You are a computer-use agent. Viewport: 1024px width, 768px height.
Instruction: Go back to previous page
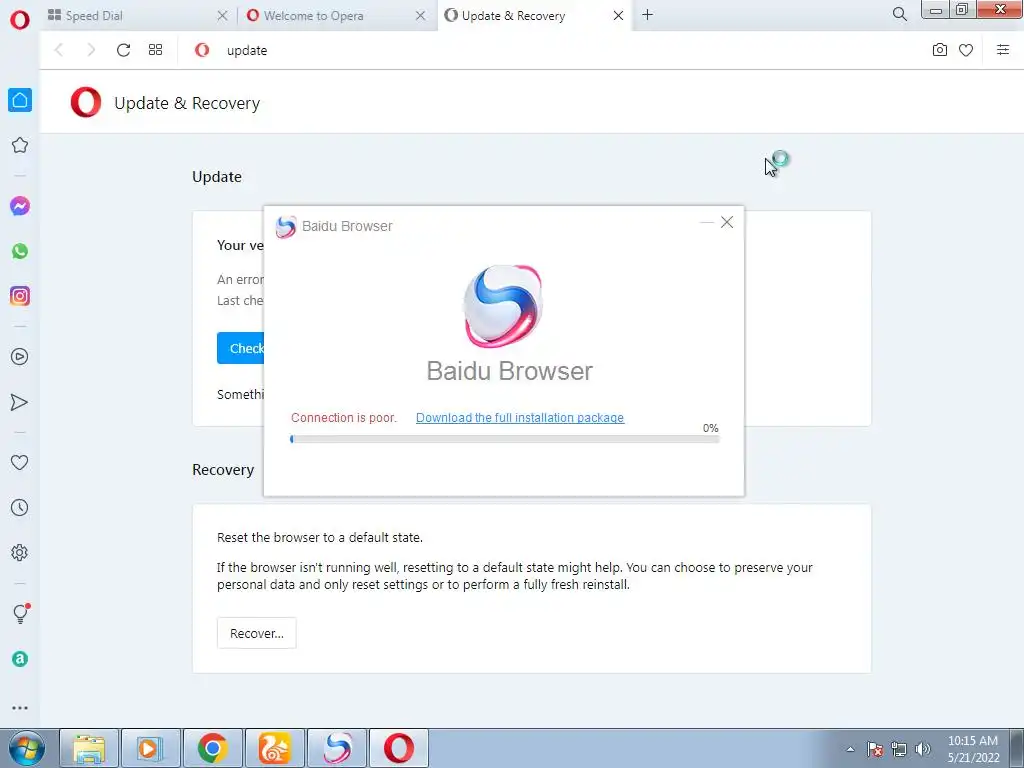point(59,50)
